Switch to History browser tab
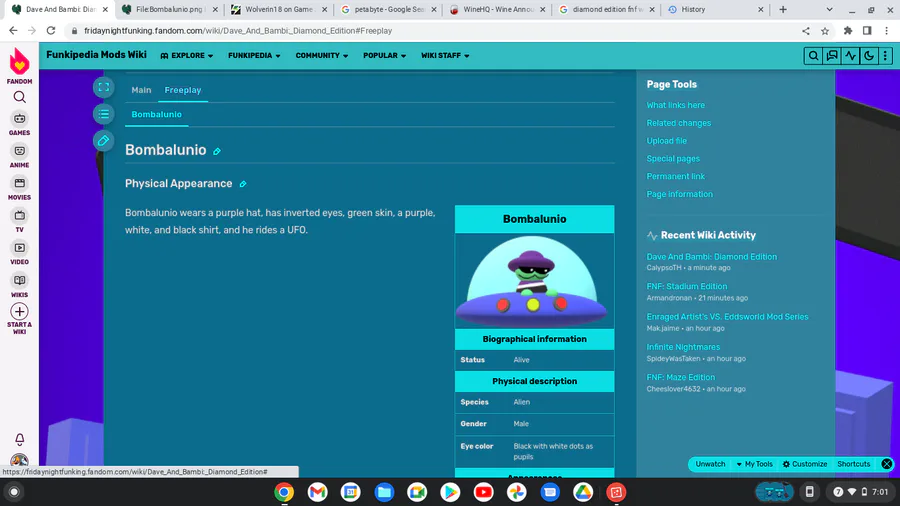Viewport: 900px width, 506px height. coord(715,10)
